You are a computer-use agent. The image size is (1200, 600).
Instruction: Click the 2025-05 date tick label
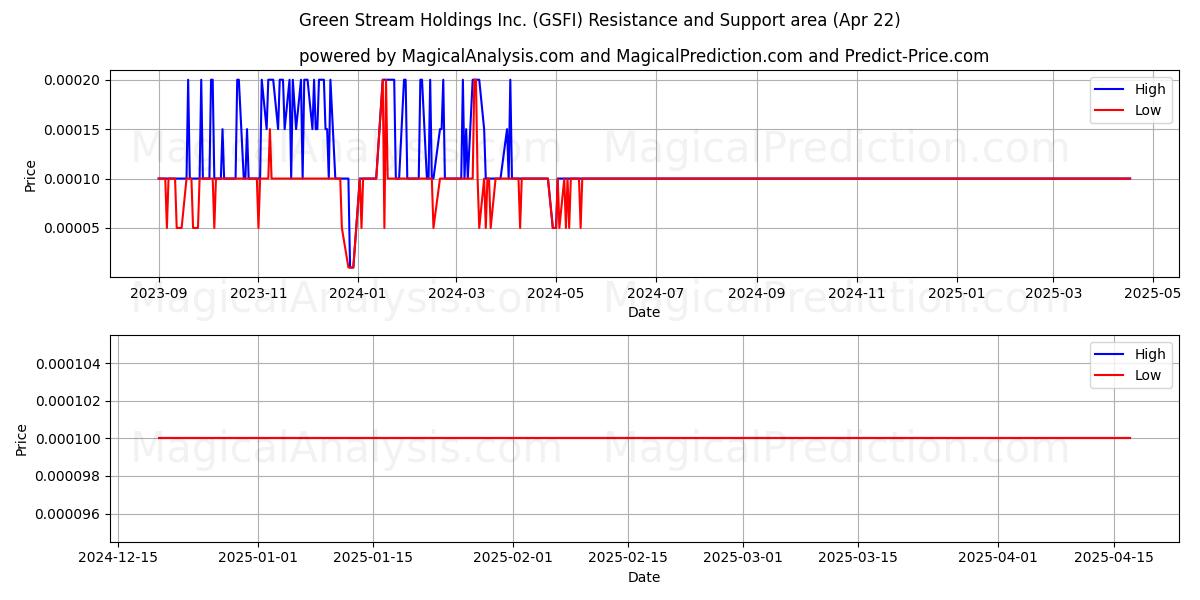coord(1152,294)
